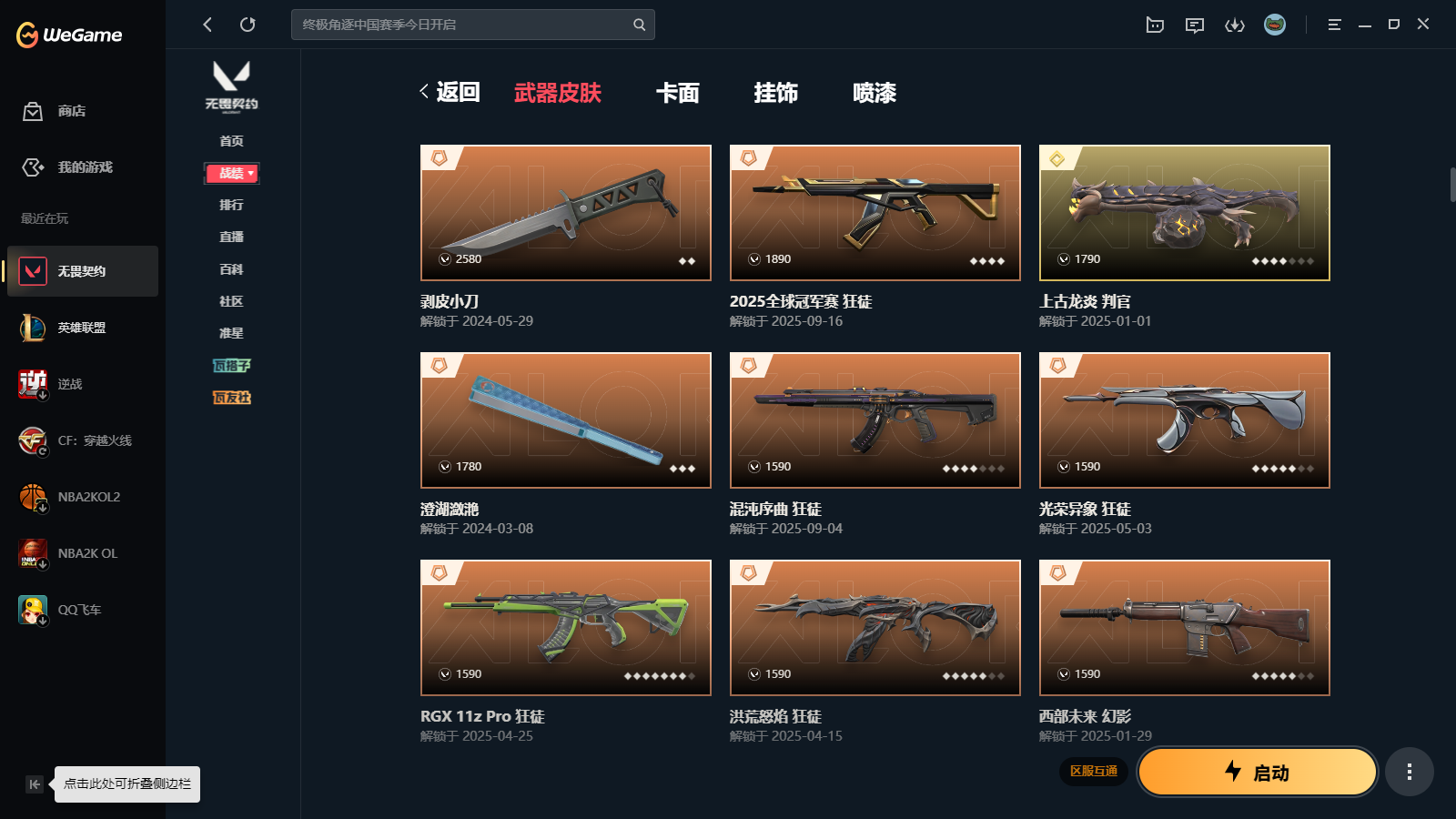The height and width of the screenshot is (819, 1456).
Task: Open the three-dot more options button
Action: 1410,772
